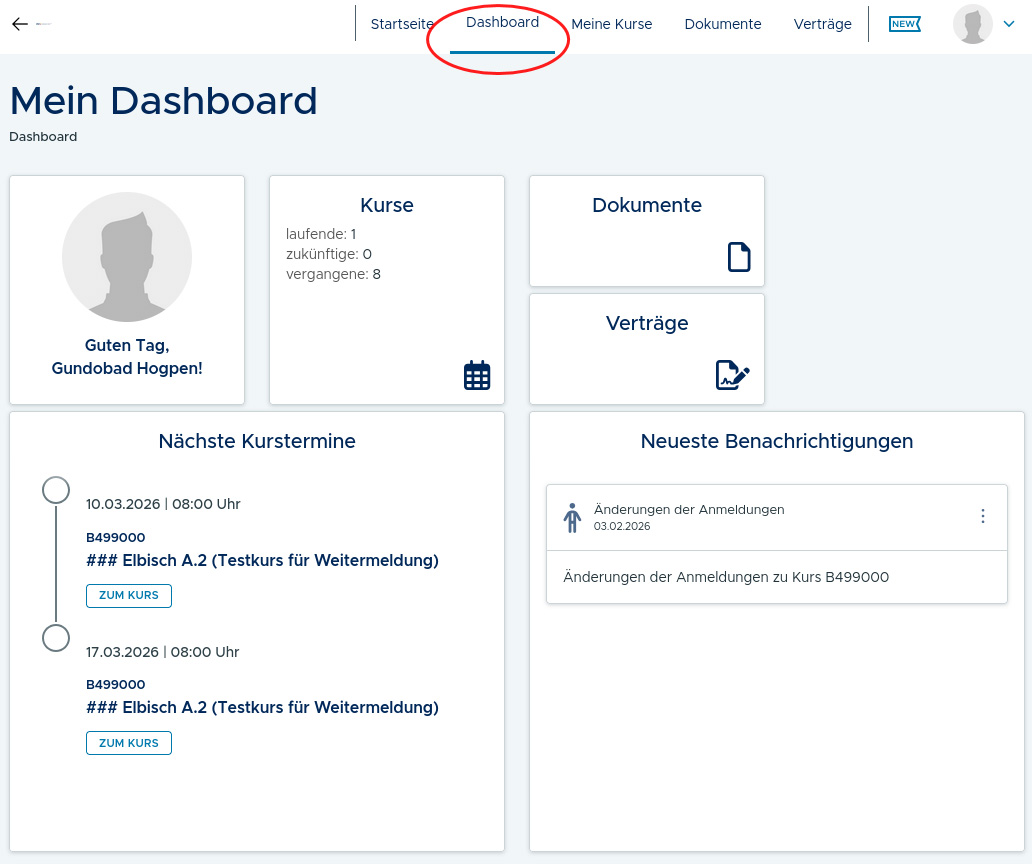This screenshot has width=1032, height=864.
Task: Select the first timeline circle marker
Action: [56, 490]
